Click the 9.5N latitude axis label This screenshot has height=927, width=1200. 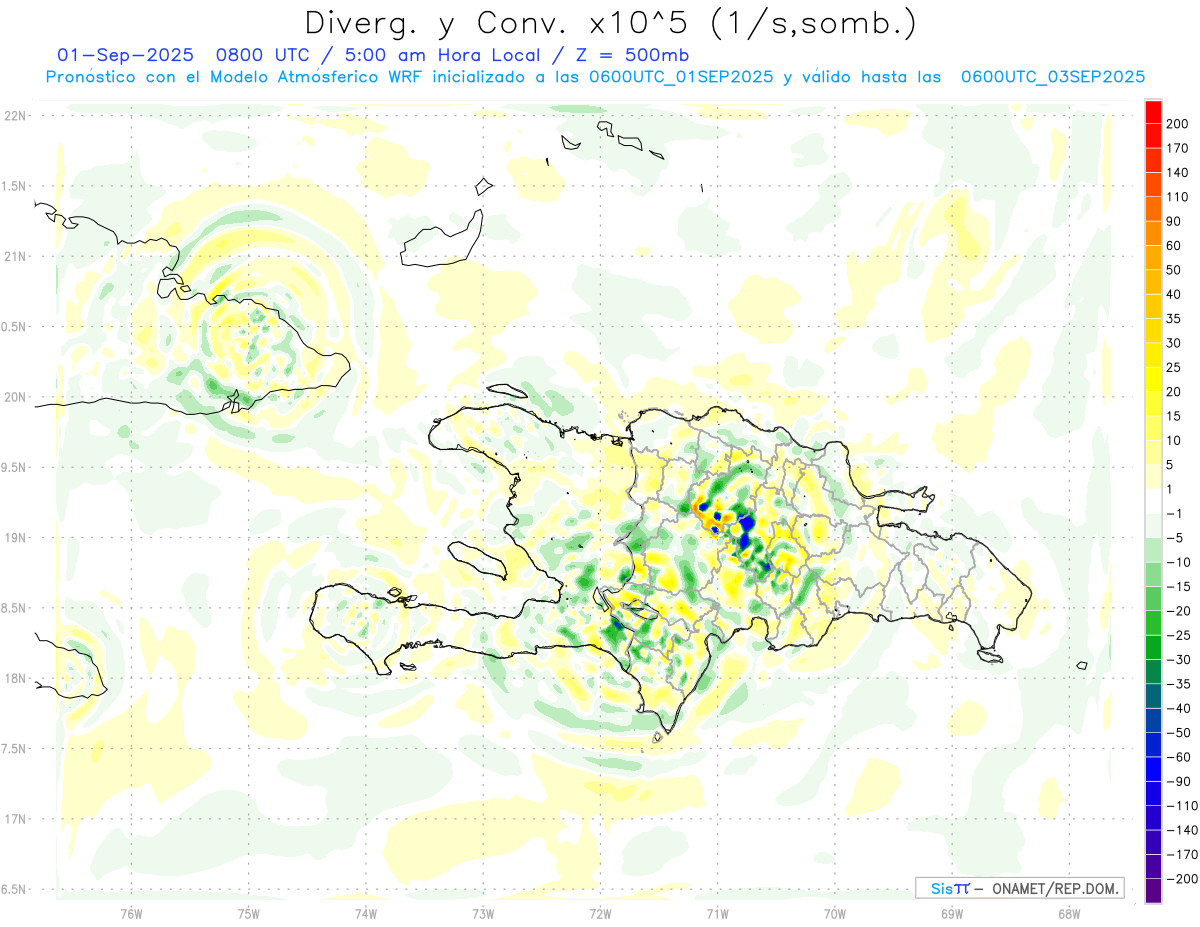pos(14,468)
